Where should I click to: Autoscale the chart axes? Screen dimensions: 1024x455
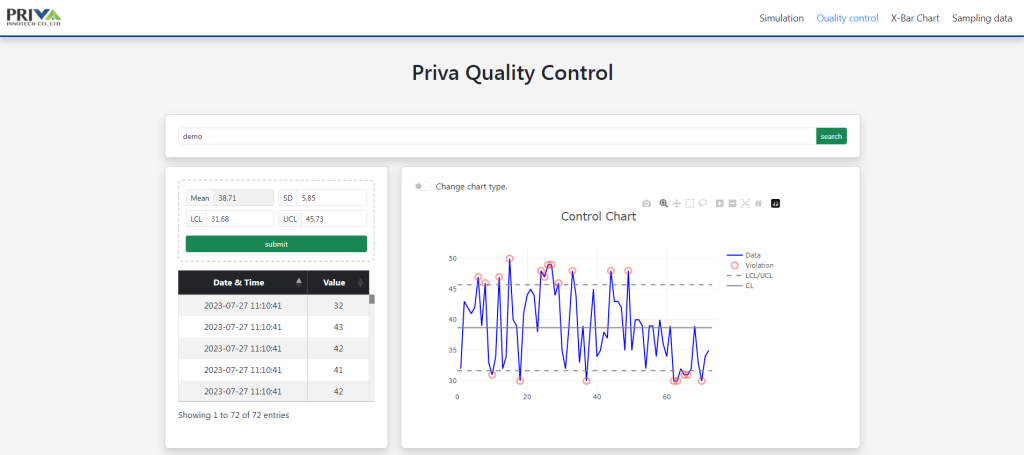pyautogui.click(x=746, y=203)
